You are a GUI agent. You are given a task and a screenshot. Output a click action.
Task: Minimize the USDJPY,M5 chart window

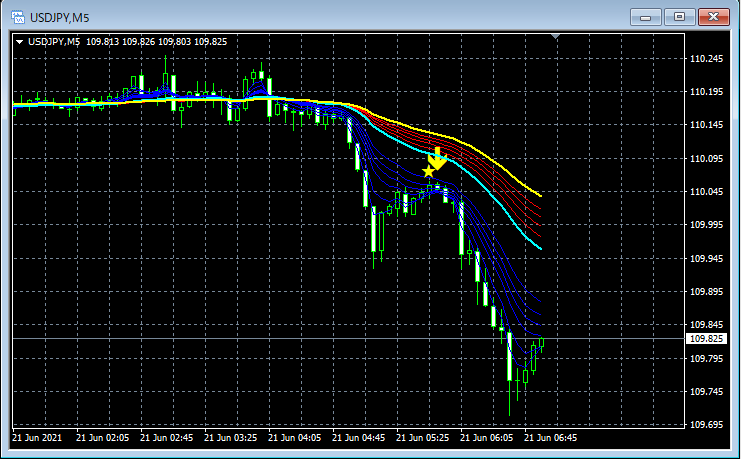tap(645, 18)
